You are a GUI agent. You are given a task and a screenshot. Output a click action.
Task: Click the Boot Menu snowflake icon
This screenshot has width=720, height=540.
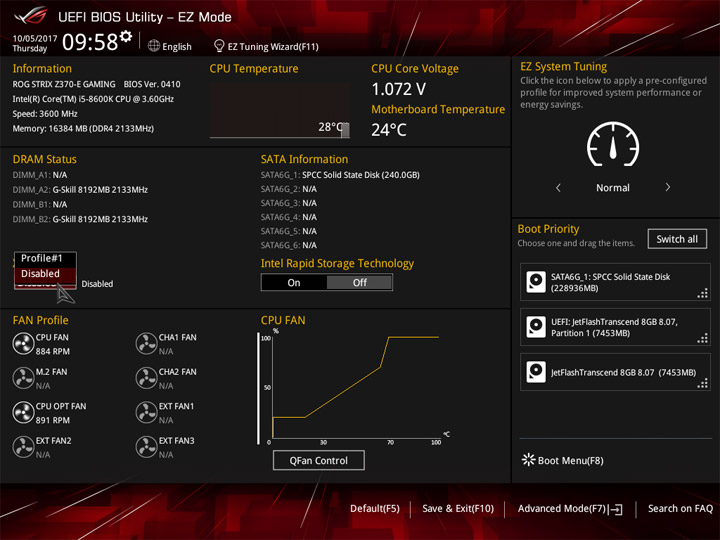528,460
